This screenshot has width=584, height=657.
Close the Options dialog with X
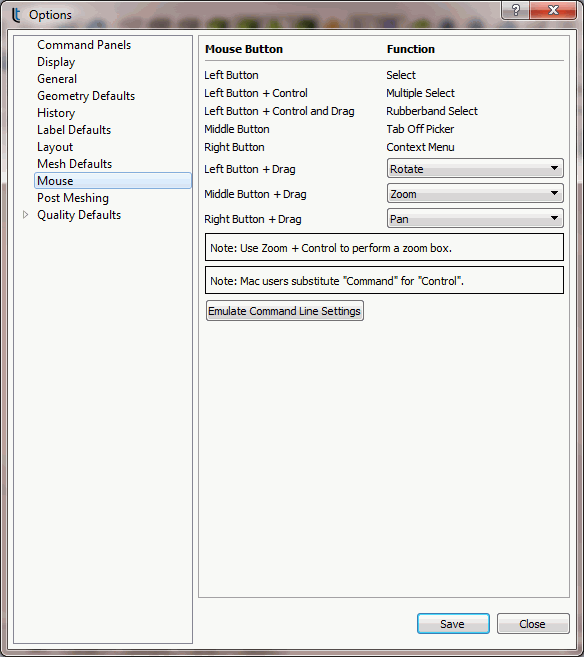(553, 10)
